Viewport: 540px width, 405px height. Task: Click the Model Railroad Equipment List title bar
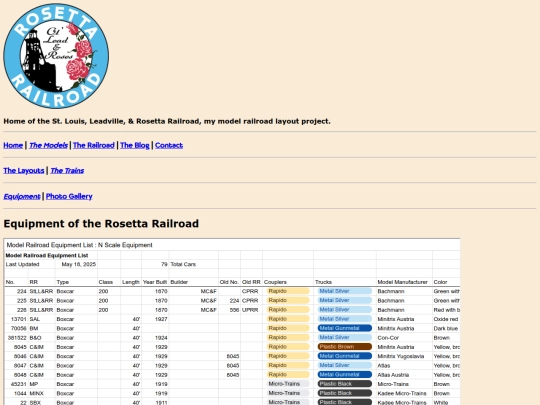(232, 245)
